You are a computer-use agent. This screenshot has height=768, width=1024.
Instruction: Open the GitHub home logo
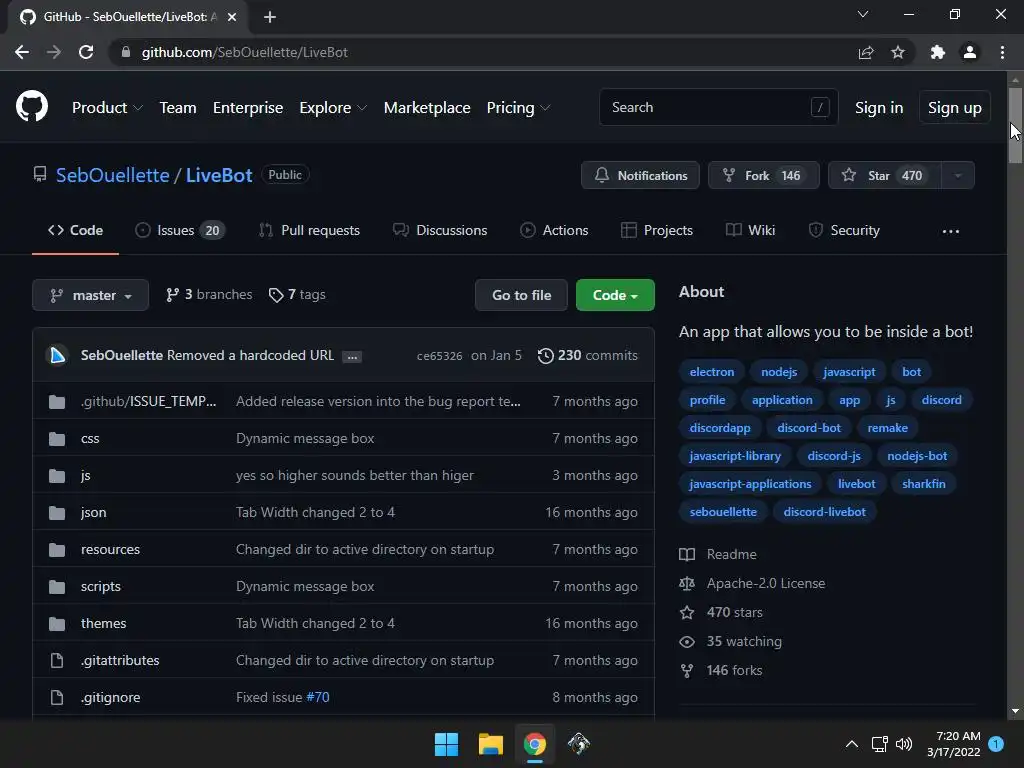(31, 106)
